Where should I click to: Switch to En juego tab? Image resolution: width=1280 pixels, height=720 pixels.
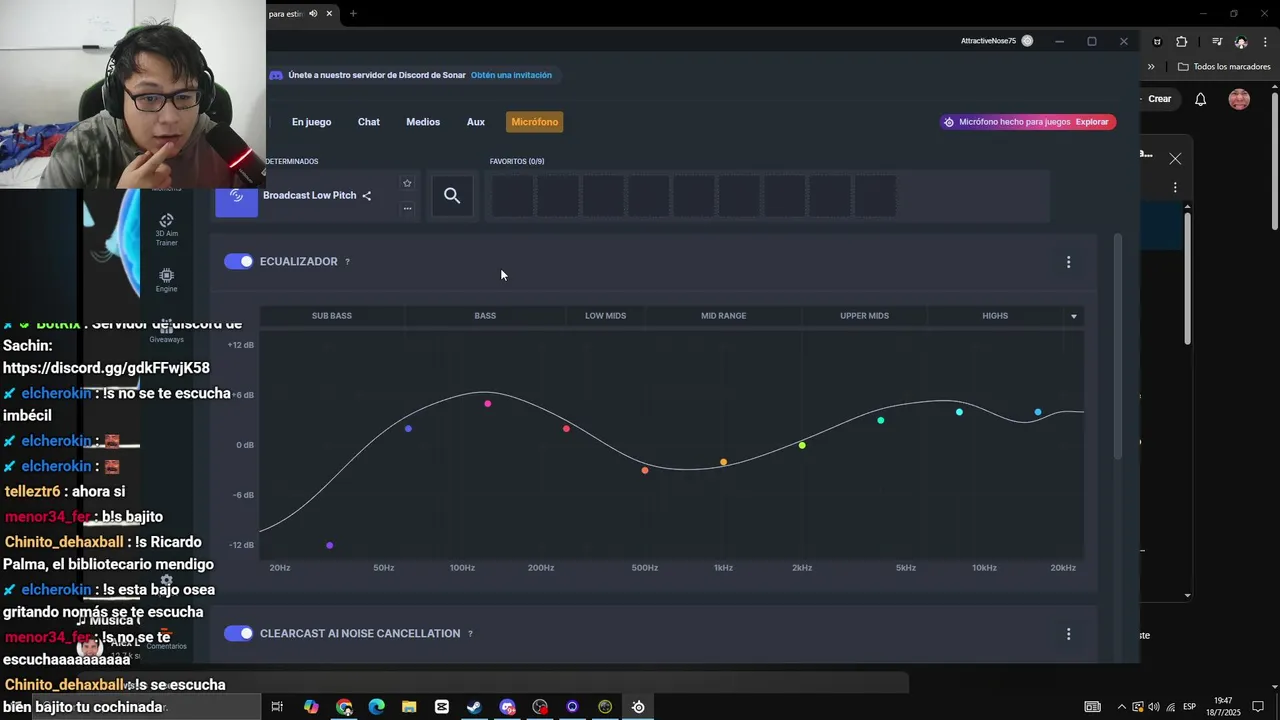click(311, 122)
